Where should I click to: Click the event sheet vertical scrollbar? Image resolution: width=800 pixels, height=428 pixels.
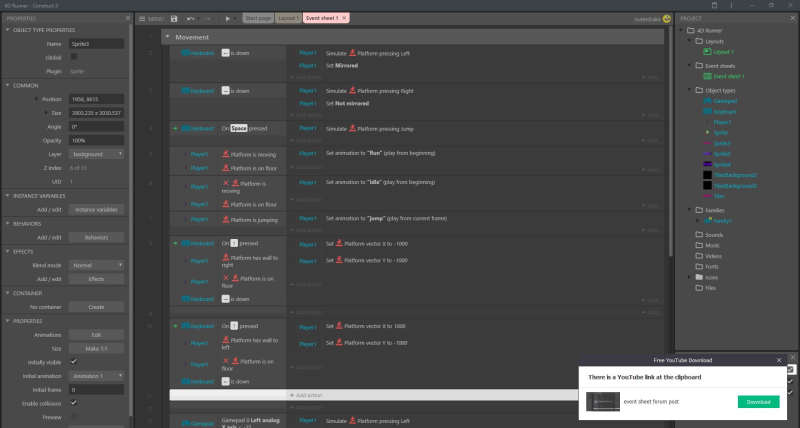tap(670, 143)
